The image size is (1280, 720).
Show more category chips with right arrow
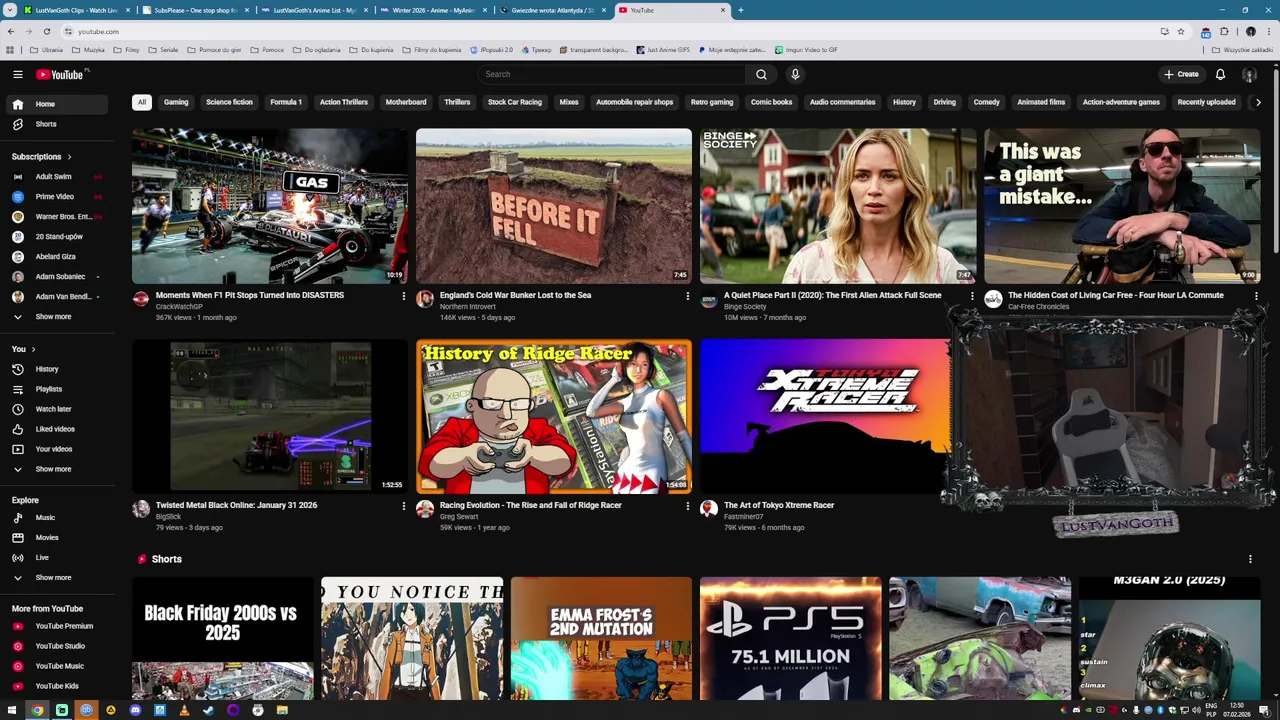pos(1258,102)
